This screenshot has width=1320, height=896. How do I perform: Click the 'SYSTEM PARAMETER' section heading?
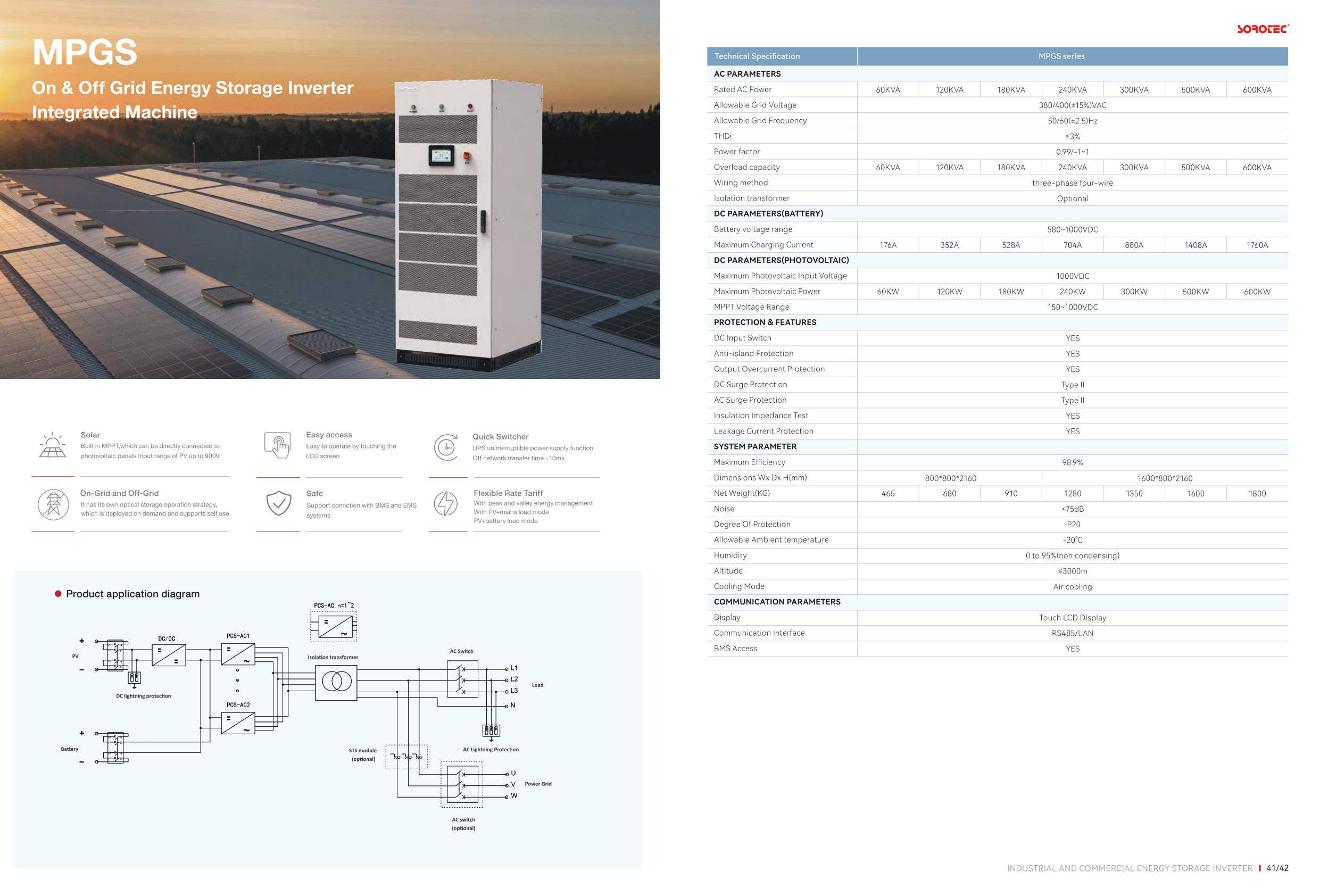click(756, 446)
